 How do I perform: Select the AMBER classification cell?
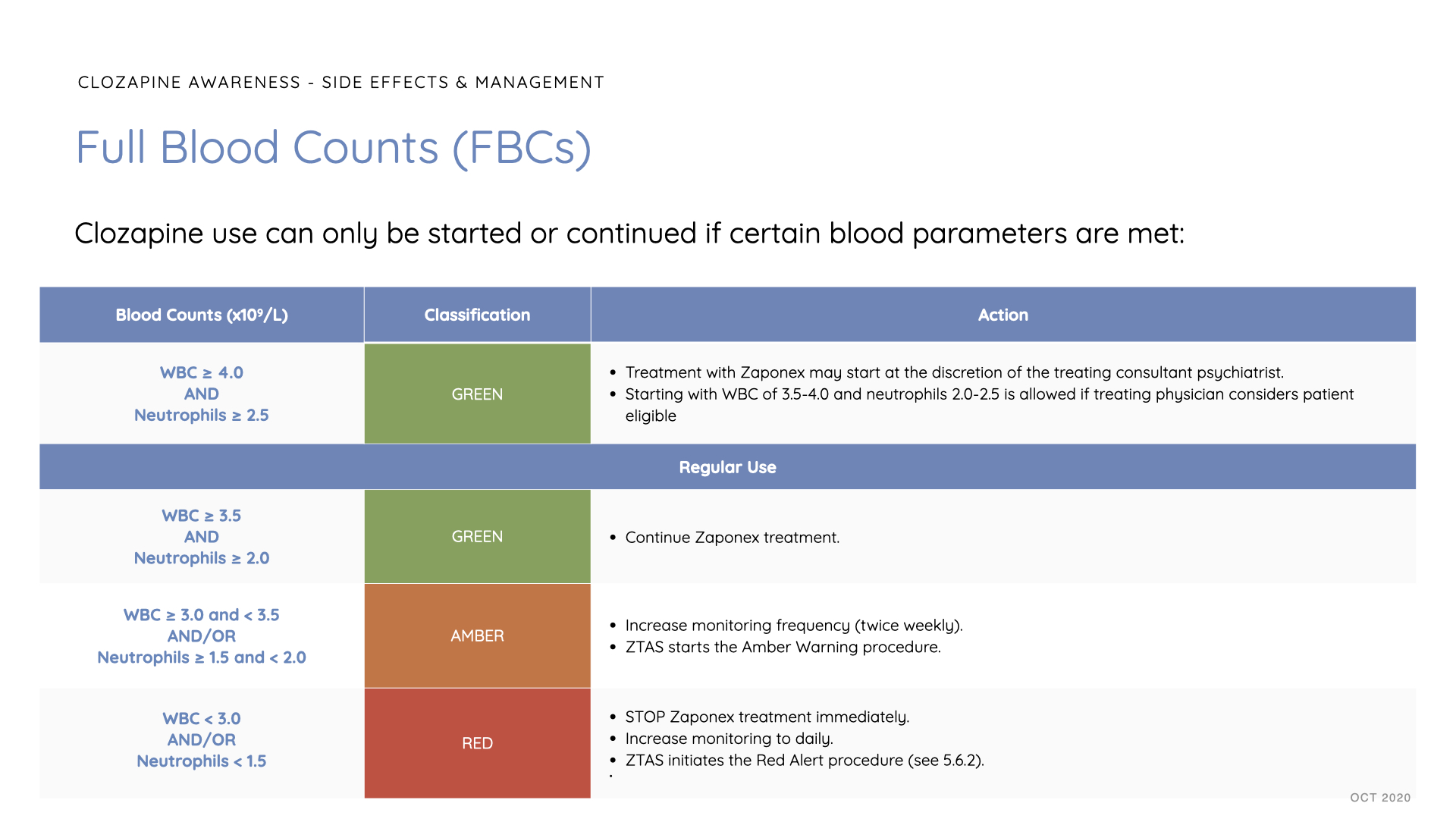click(x=477, y=635)
